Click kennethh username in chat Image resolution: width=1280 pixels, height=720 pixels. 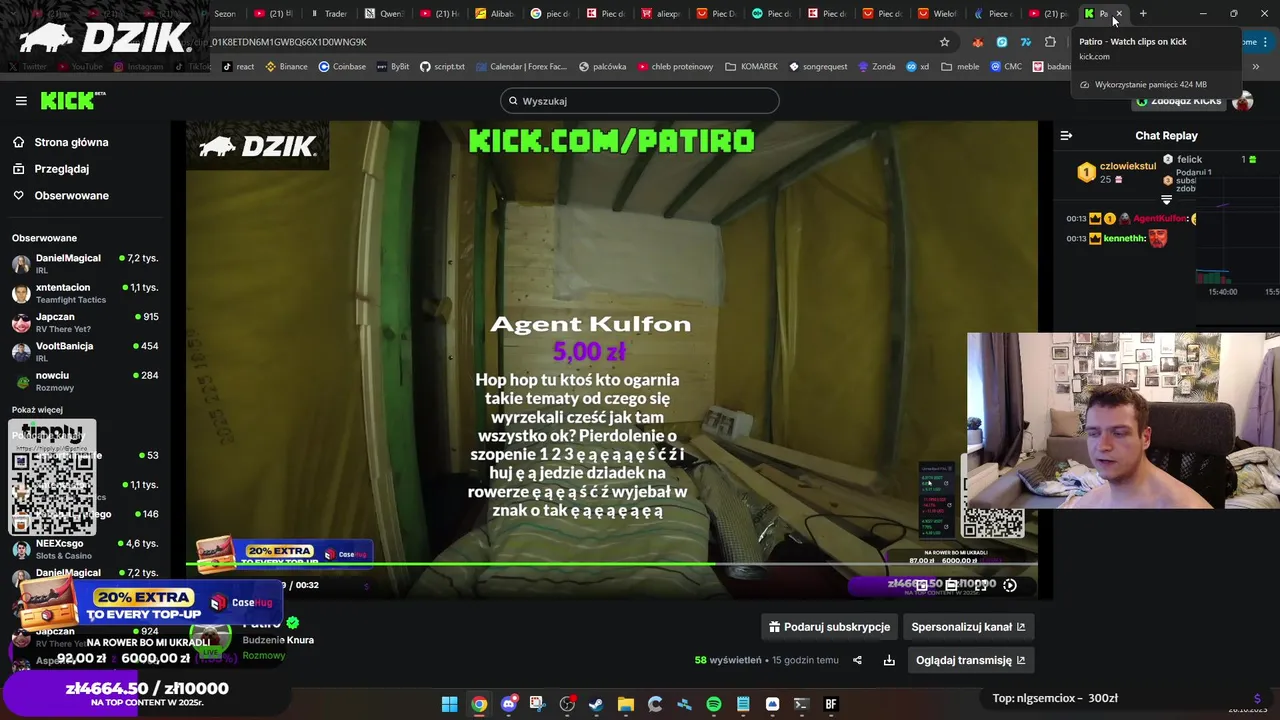[x=1125, y=238]
